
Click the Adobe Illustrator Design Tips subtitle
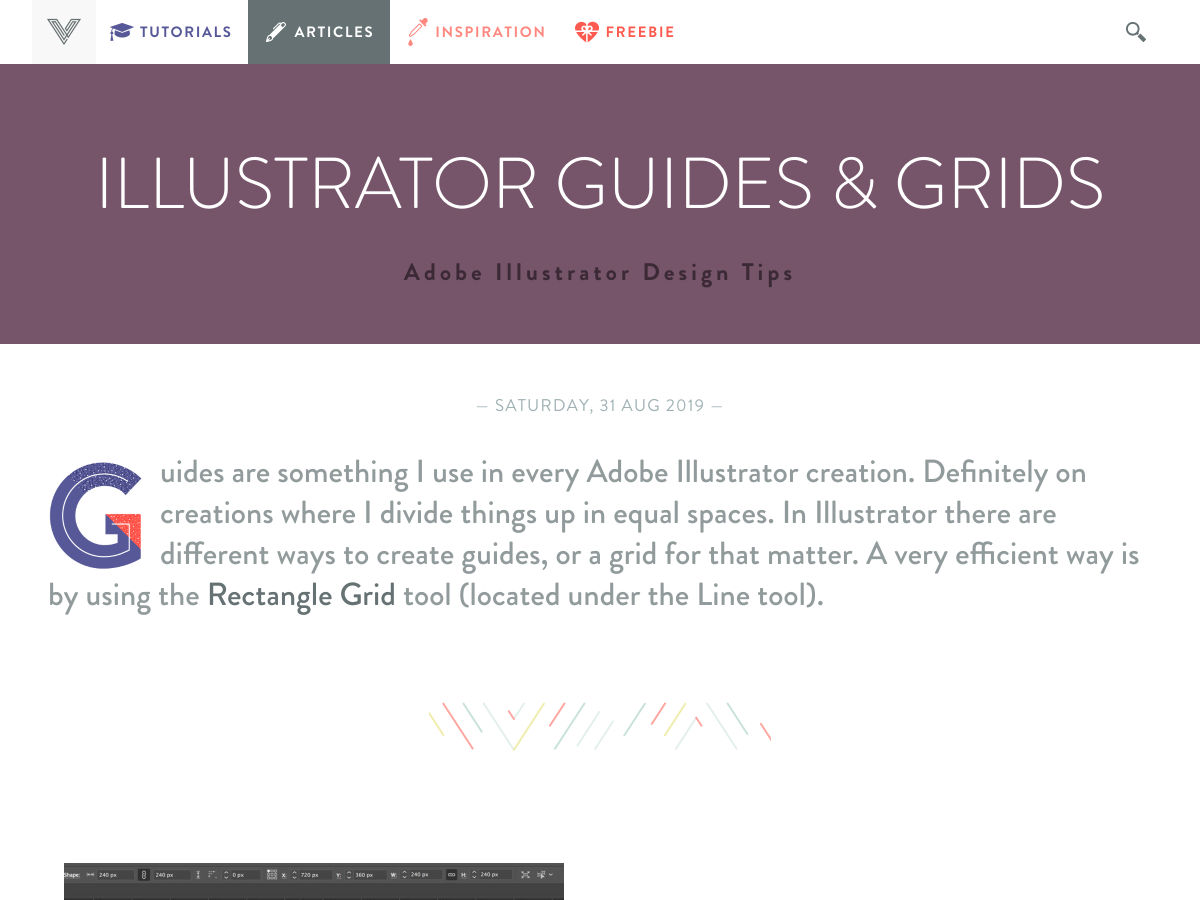(599, 273)
